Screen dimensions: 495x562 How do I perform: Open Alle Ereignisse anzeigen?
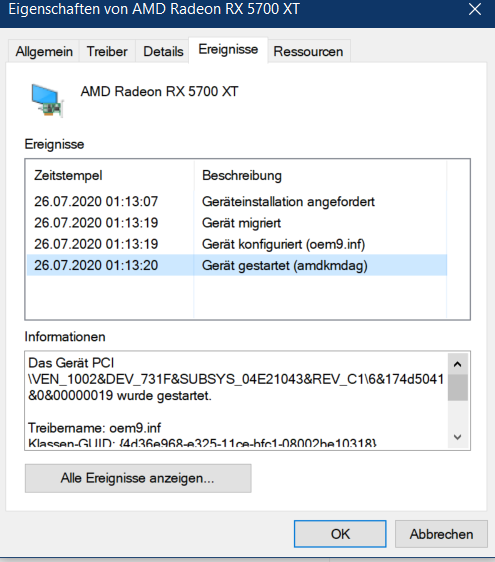138,478
